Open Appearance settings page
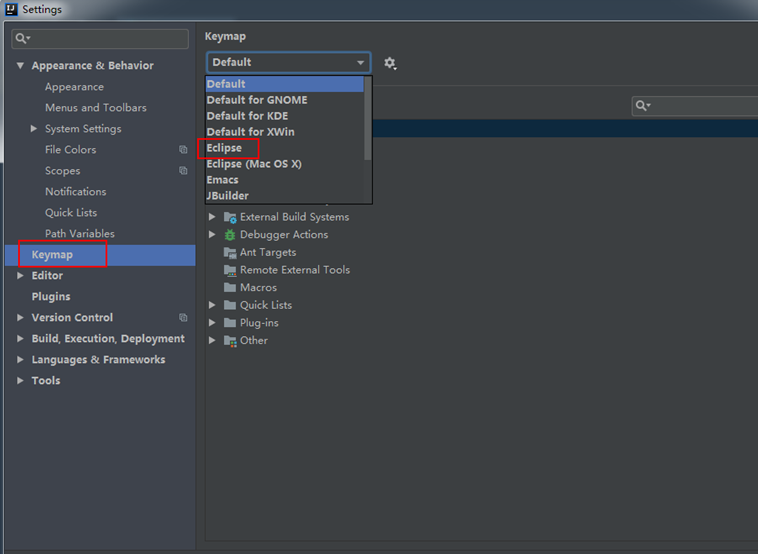Image resolution: width=758 pixels, height=554 pixels. coord(74,87)
